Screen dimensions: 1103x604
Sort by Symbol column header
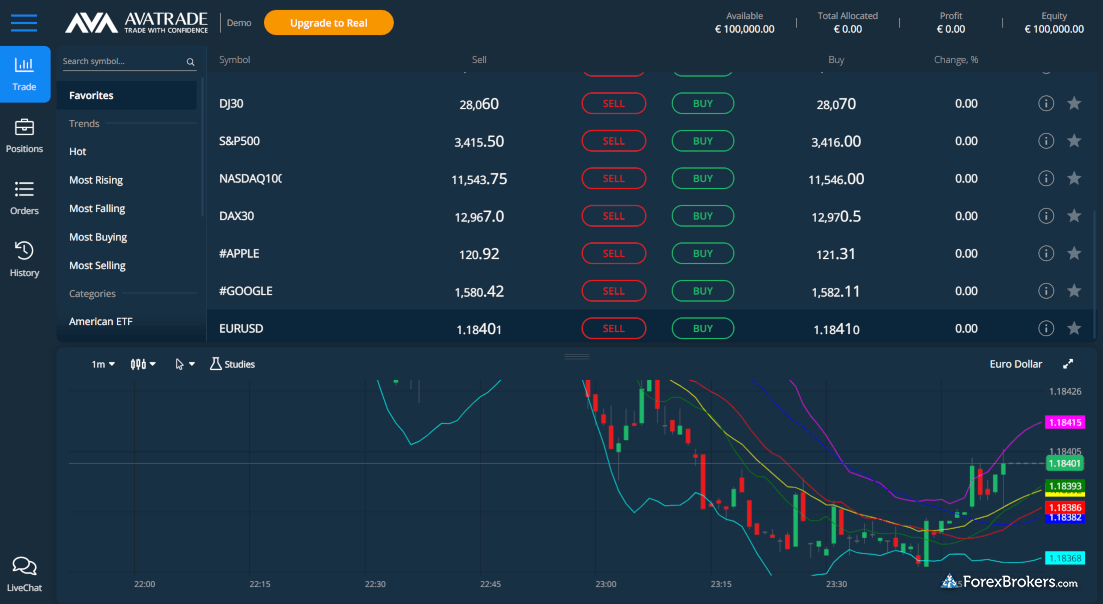234,60
